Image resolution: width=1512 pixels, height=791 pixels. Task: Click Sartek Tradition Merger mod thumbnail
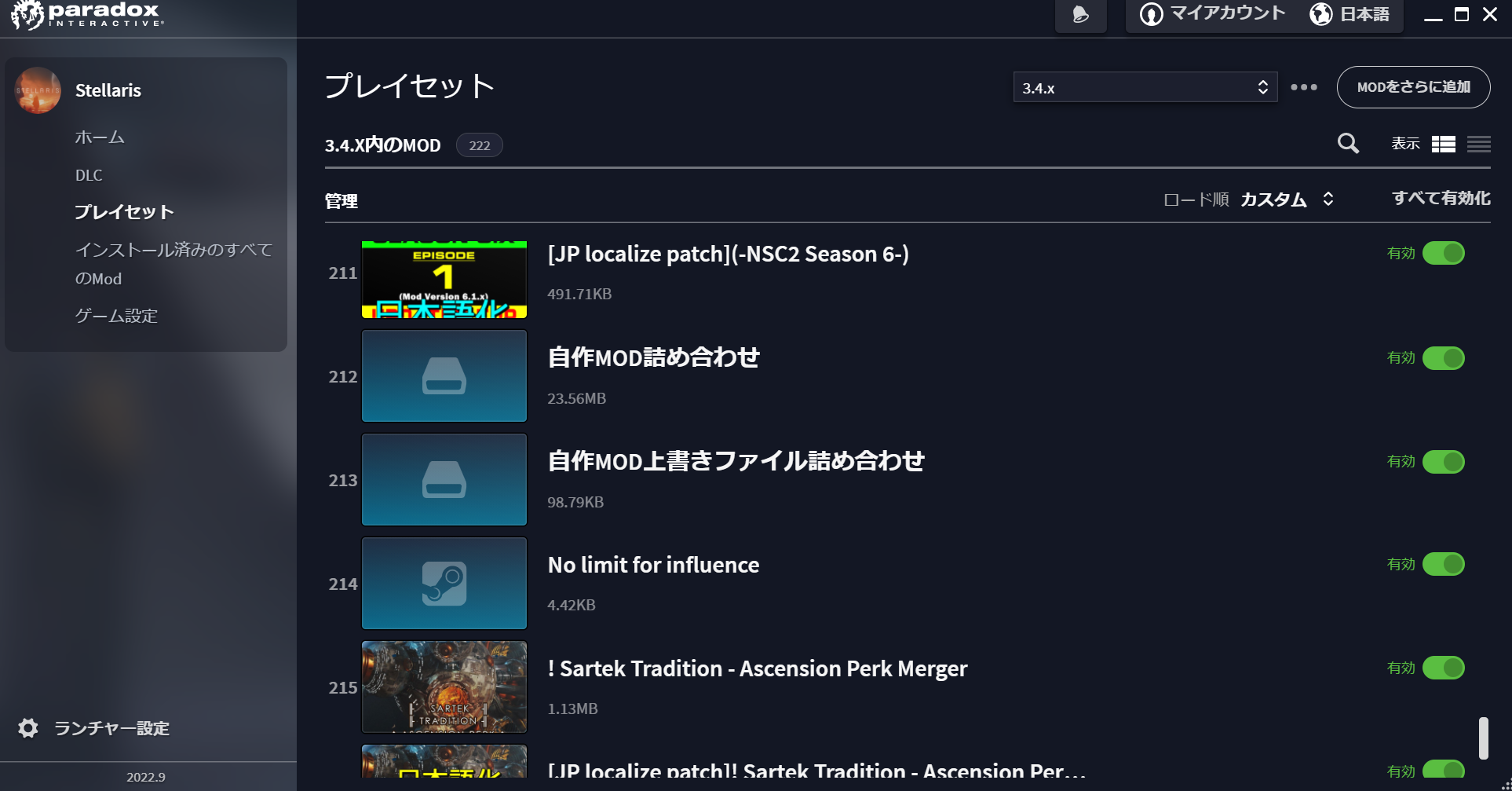(444, 687)
